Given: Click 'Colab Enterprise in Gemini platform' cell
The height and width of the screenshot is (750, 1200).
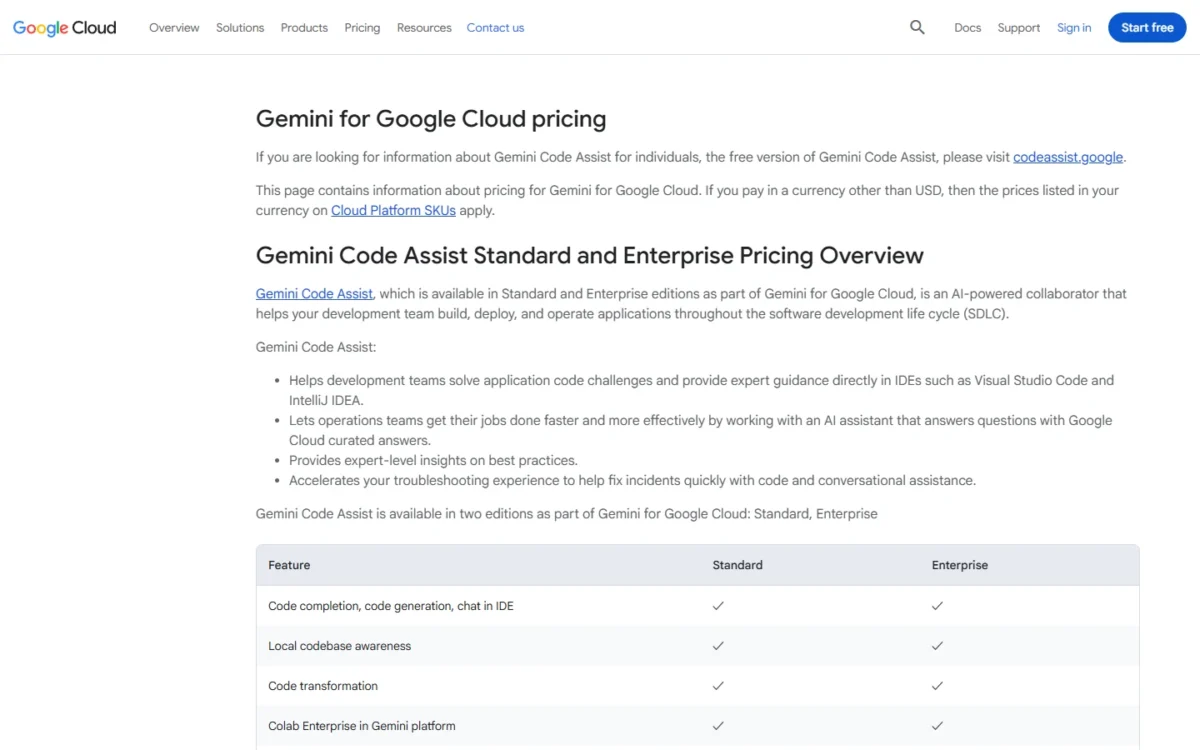Looking at the screenshot, I should click(x=362, y=726).
